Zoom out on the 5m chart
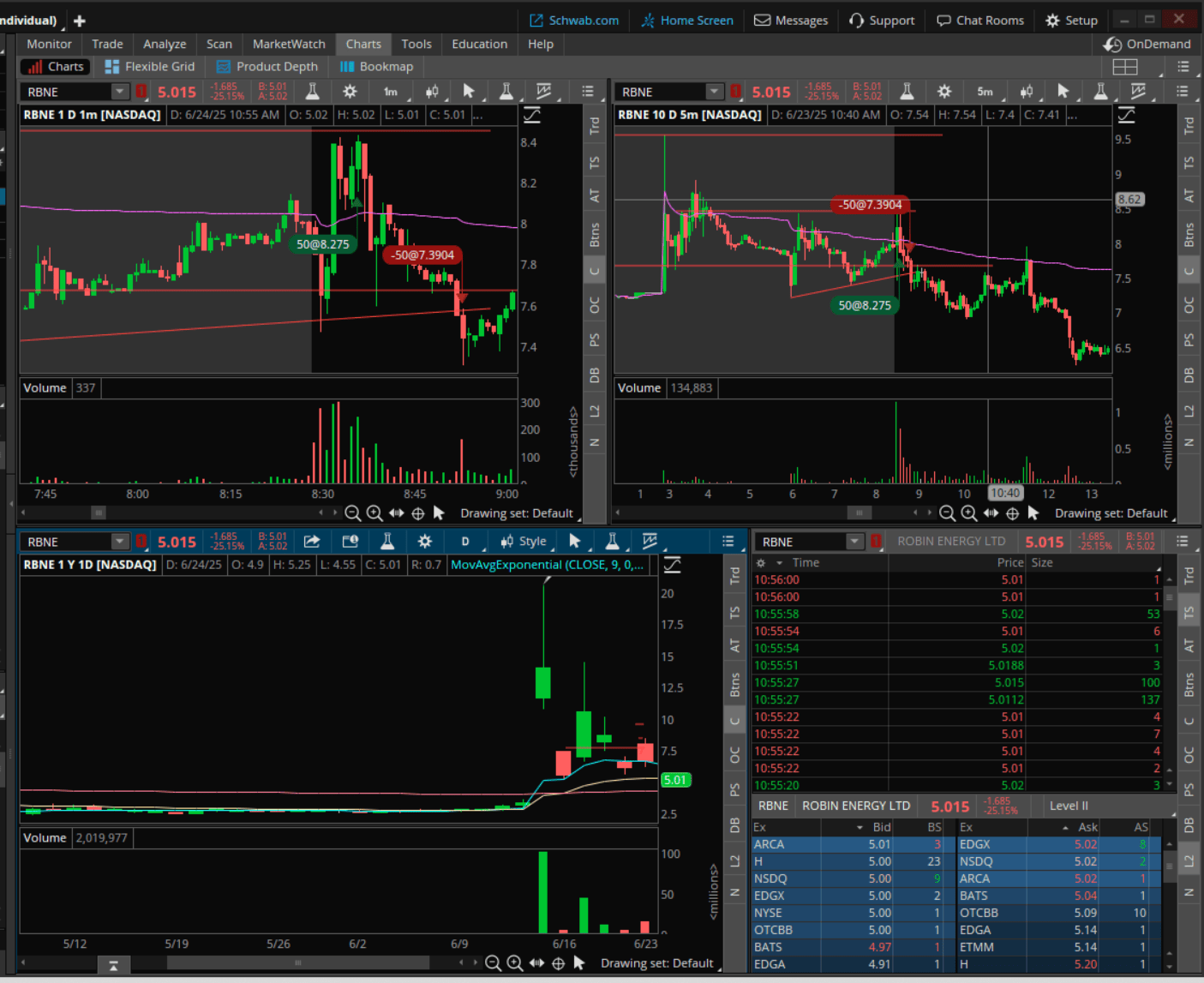Image resolution: width=1204 pixels, height=983 pixels. tap(947, 513)
